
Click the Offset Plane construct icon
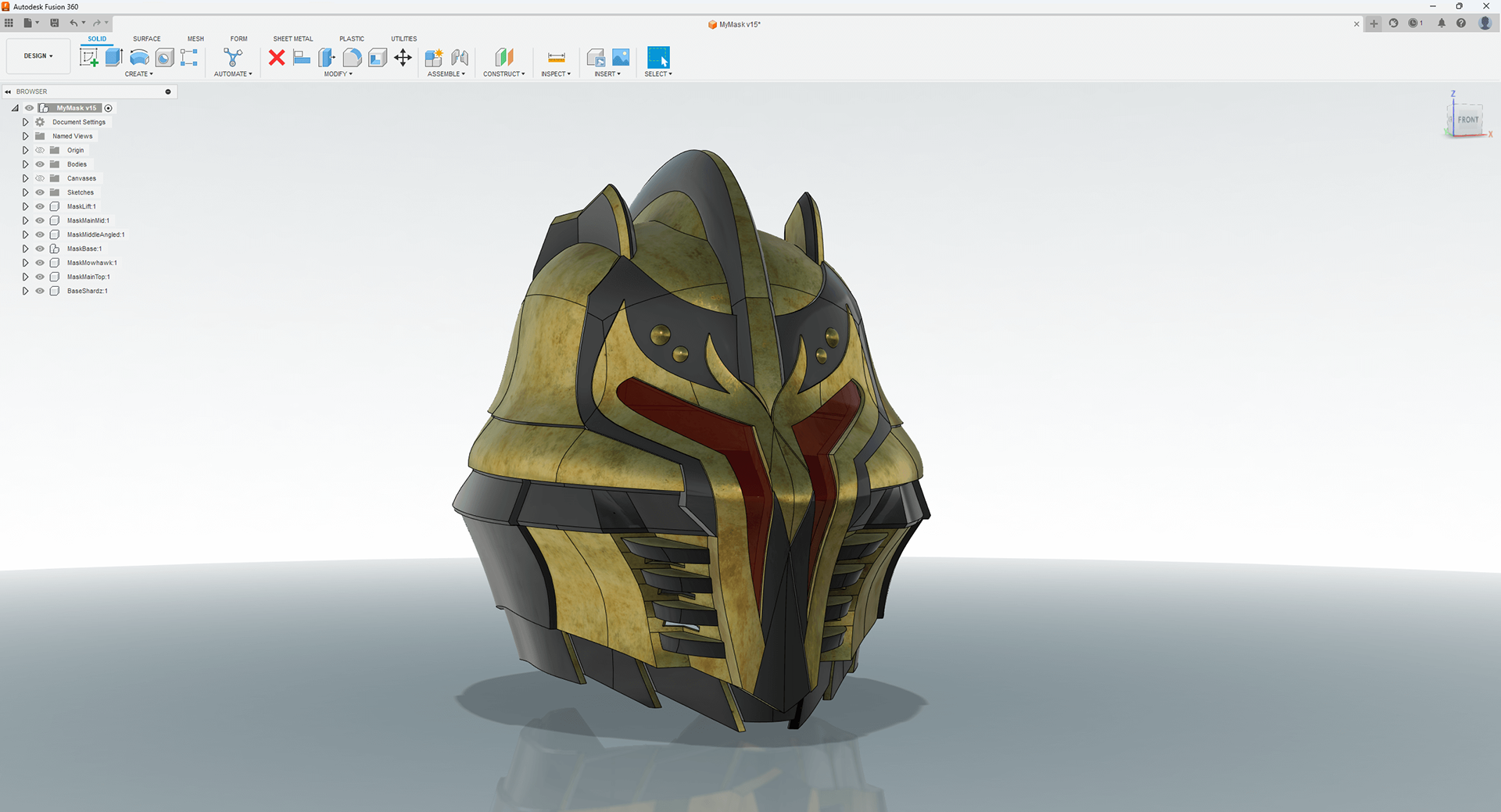pyautogui.click(x=504, y=57)
